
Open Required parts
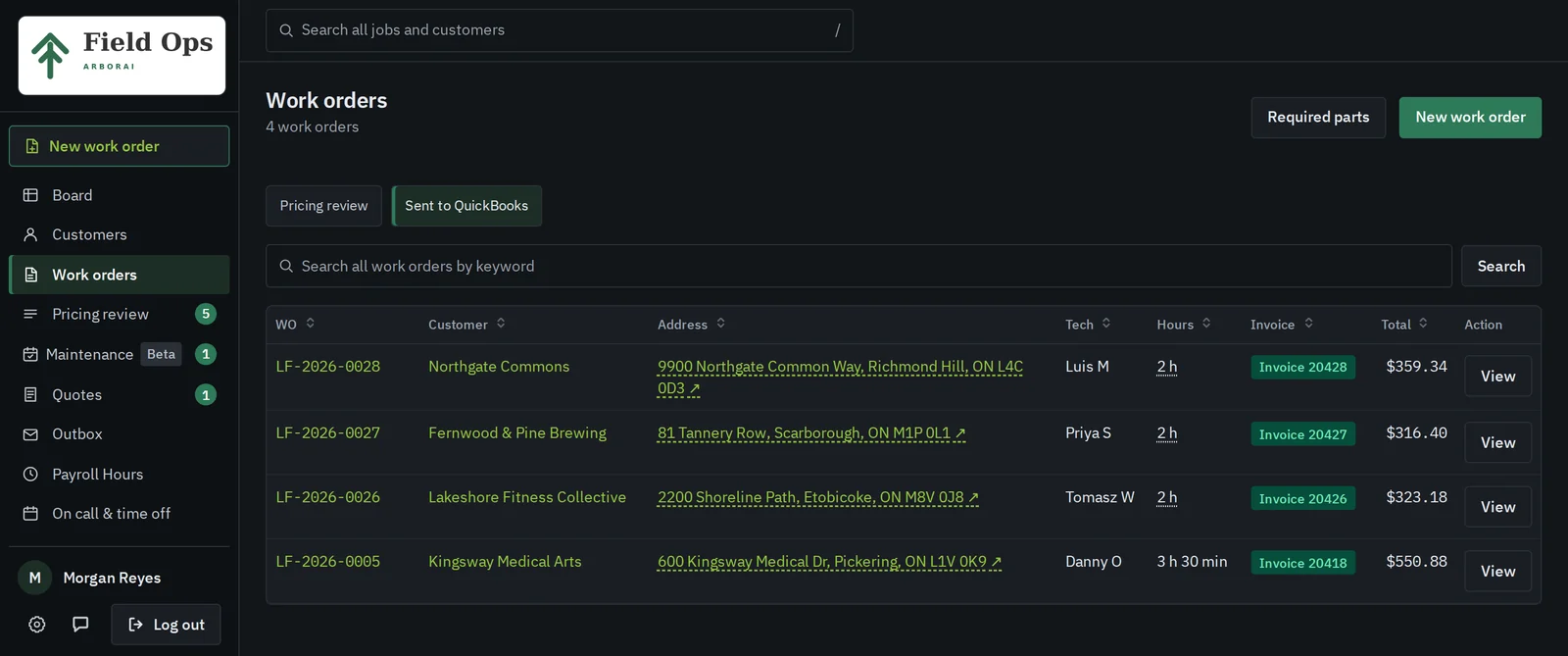(x=1318, y=118)
